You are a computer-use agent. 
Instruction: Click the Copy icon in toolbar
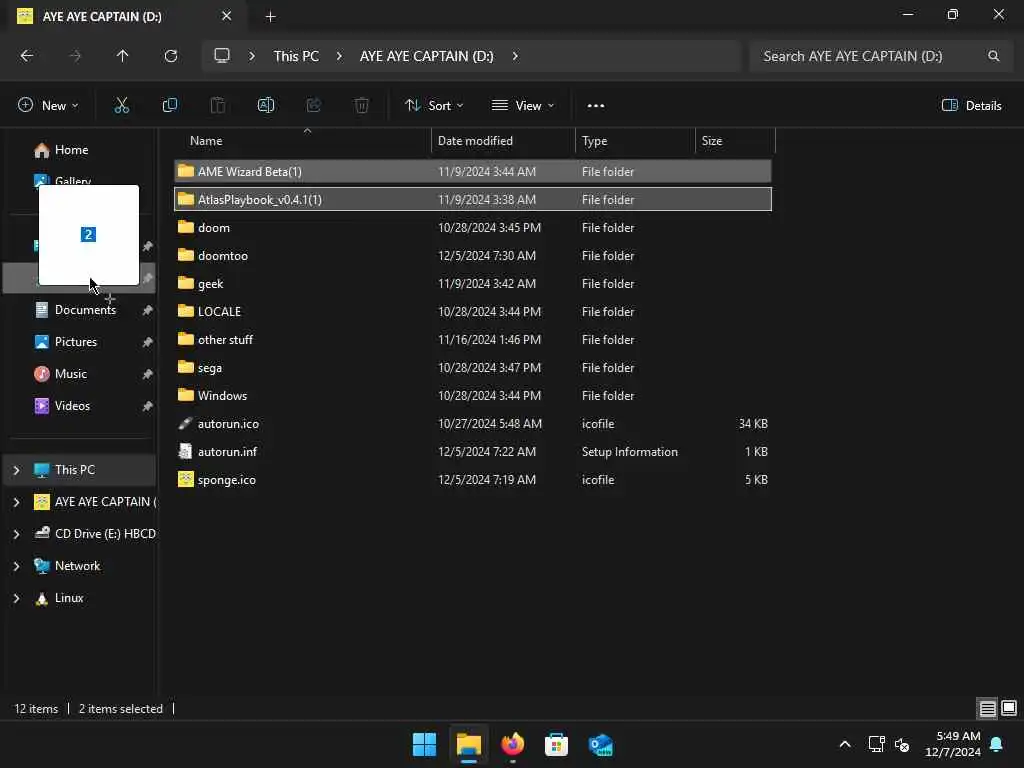(170, 105)
